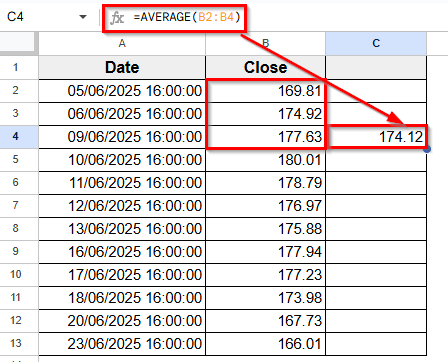The image size is (448, 362).
Task: Select cell with 05/06/2025 16:00:00
Action: click(122, 91)
